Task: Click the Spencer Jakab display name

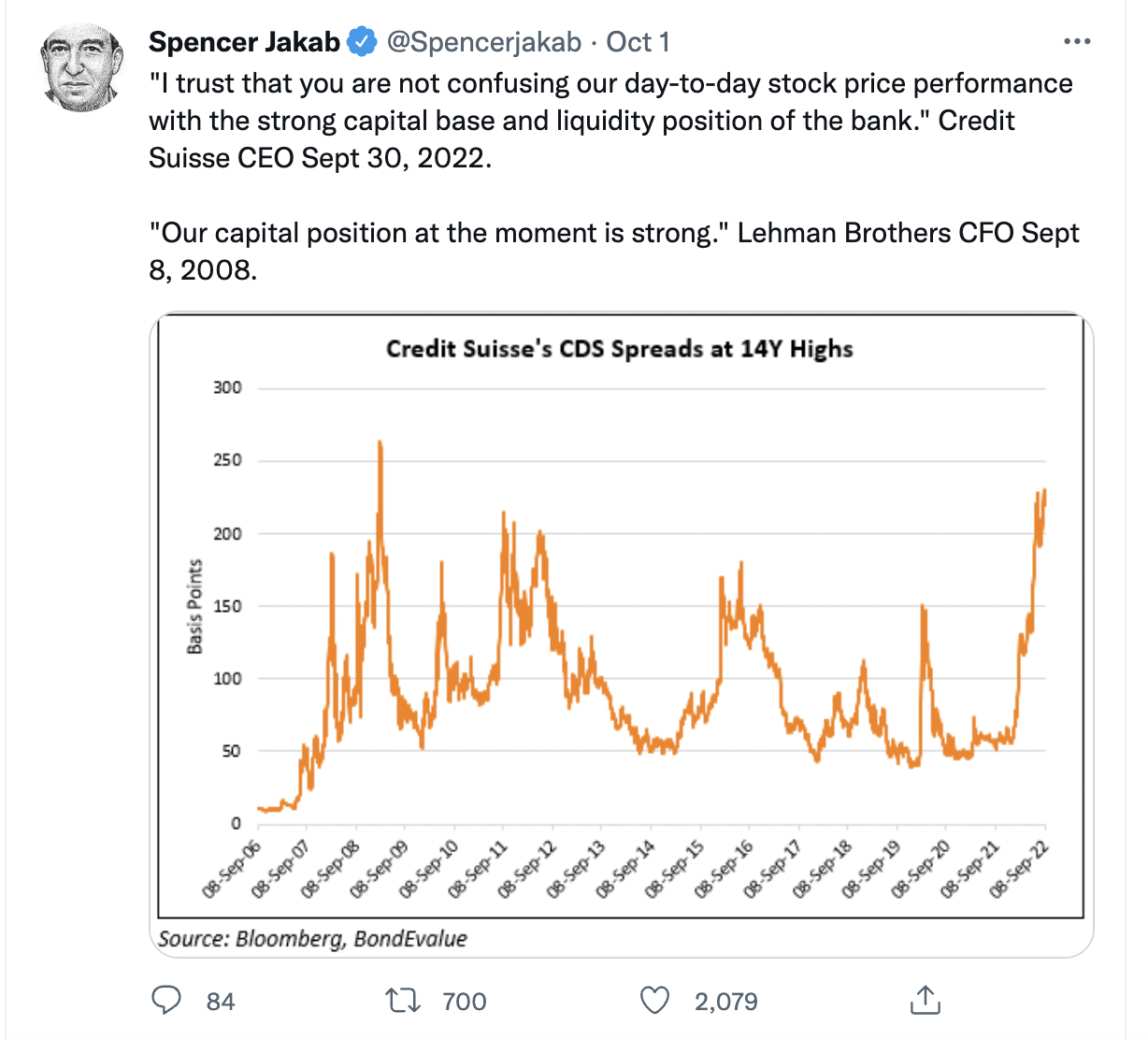Action: tap(244, 42)
